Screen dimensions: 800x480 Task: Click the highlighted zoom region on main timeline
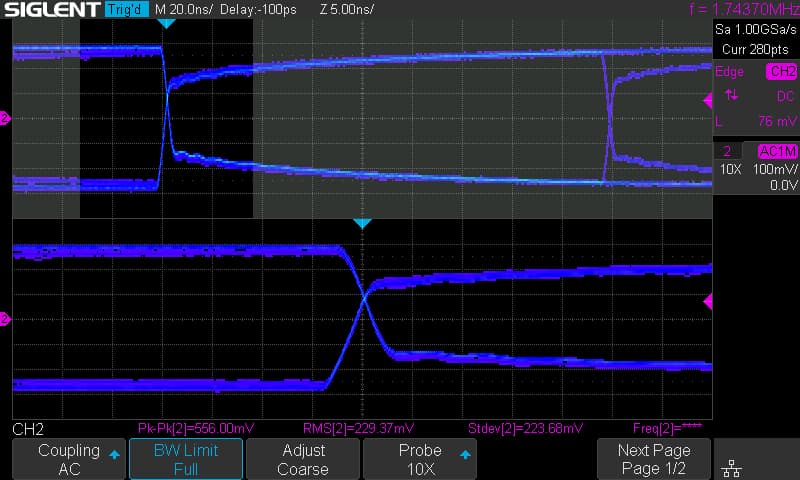coord(166,118)
